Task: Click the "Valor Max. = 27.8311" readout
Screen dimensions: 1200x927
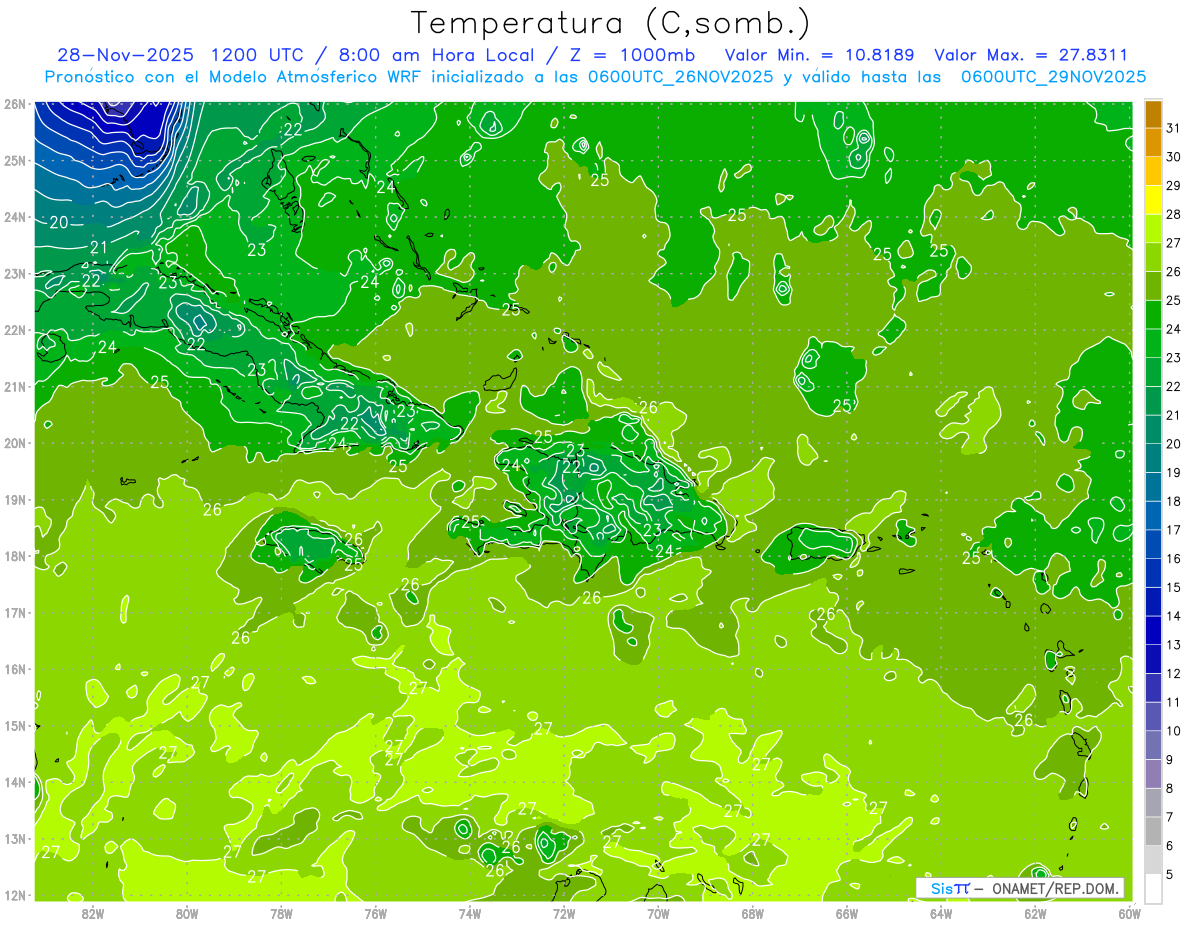Action: tap(1031, 55)
